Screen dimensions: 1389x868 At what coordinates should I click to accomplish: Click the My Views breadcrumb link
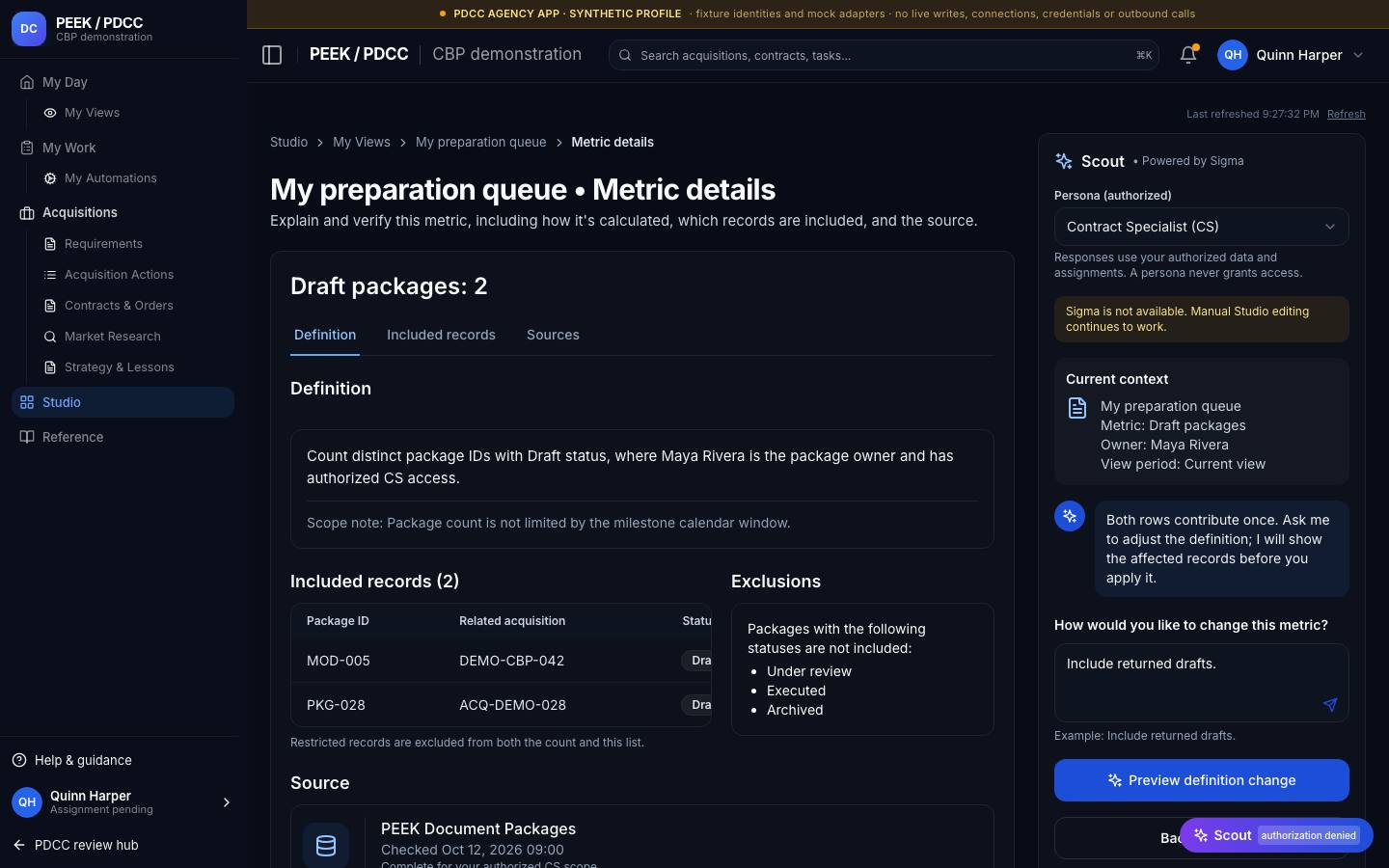362,142
